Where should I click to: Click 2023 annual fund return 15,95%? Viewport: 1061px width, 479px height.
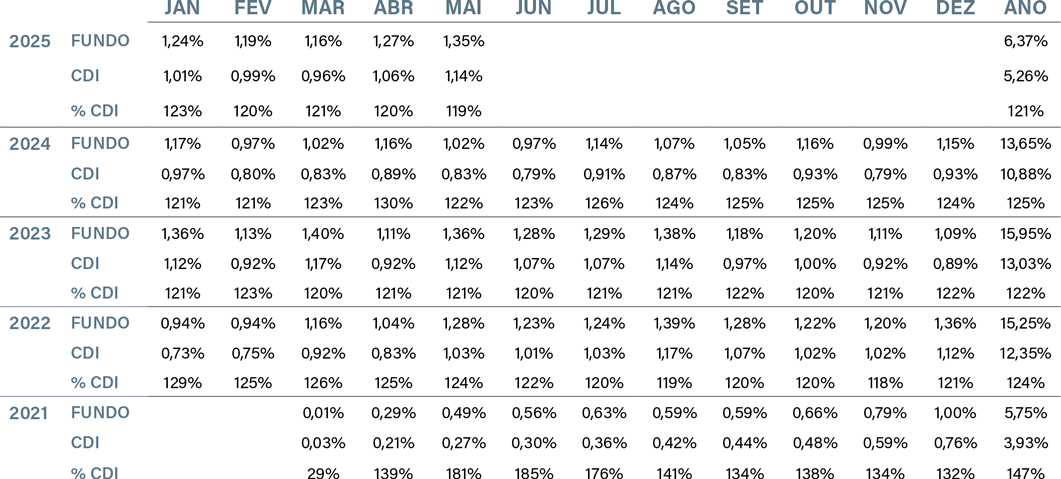click(x=1025, y=233)
